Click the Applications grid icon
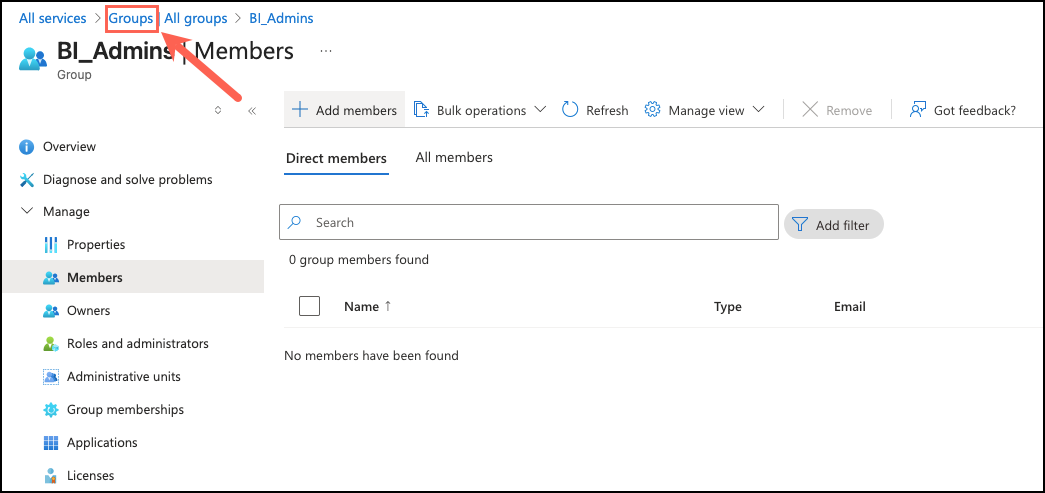This screenshot has width=1045, height=493. tap(51, 443)
